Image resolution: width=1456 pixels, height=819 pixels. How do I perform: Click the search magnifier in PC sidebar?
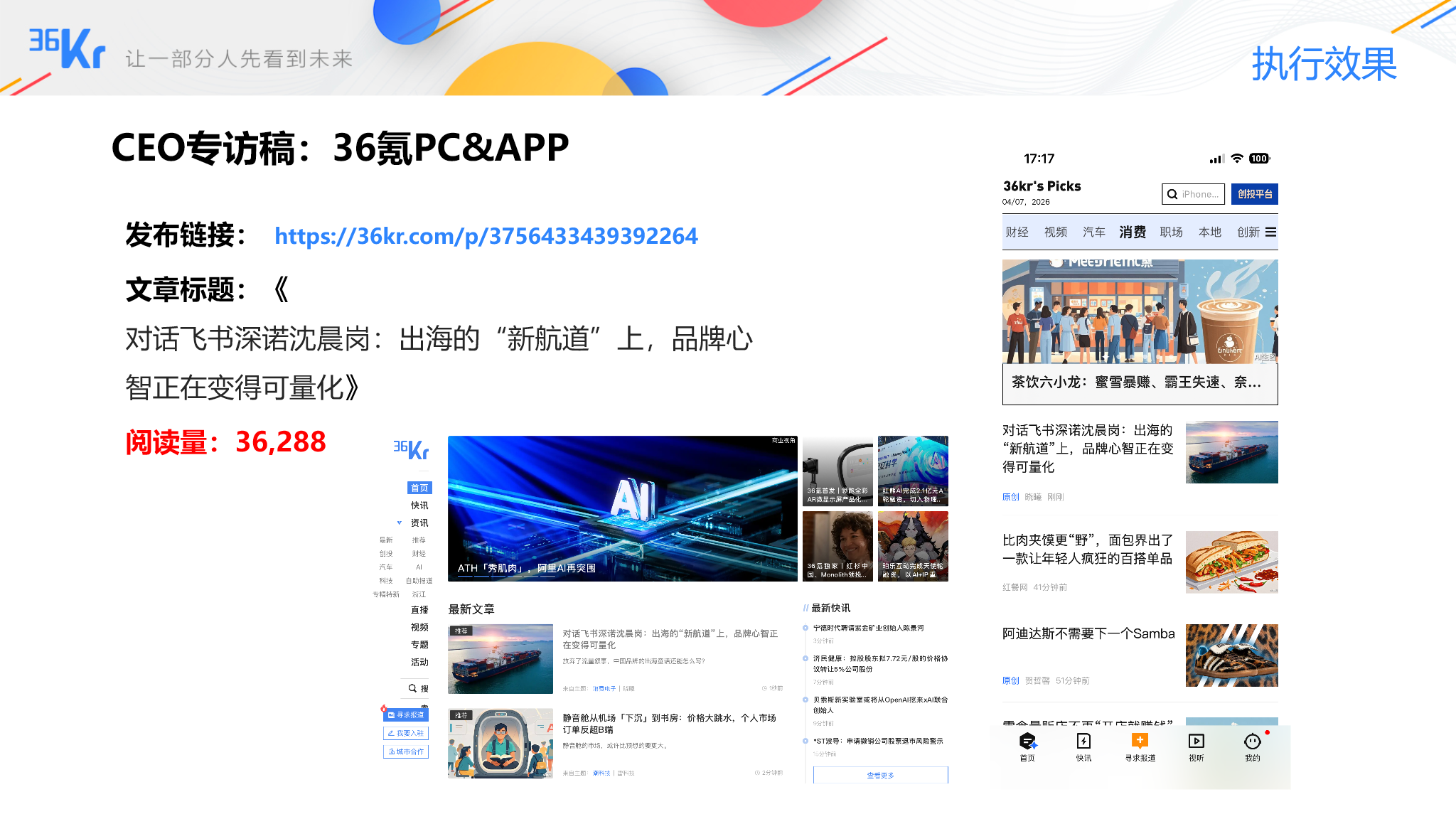tap(412, 688)
